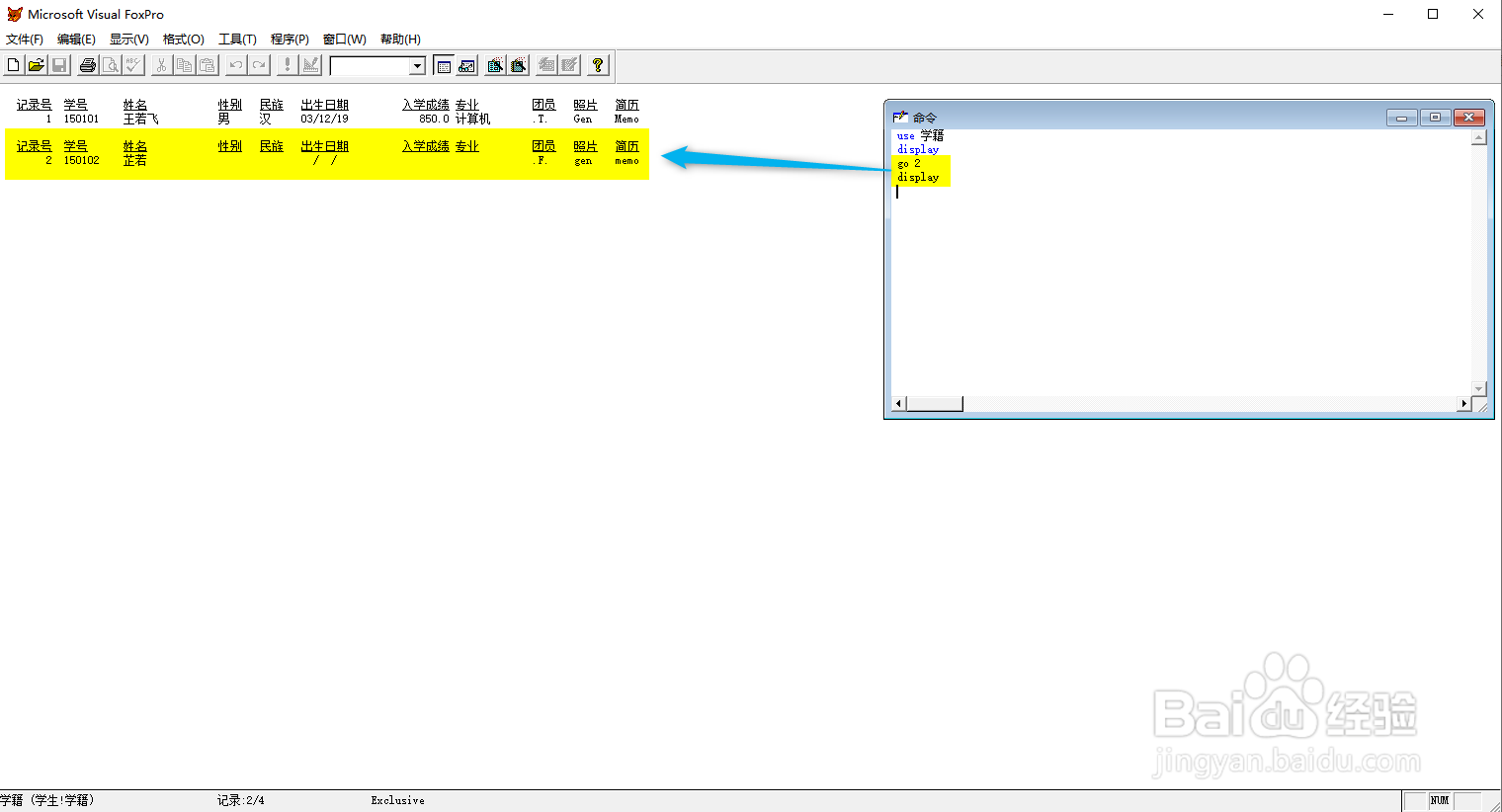1502x812 pixels.
Task: Click the Run exclamation mark icon
Action: (288, 65)
